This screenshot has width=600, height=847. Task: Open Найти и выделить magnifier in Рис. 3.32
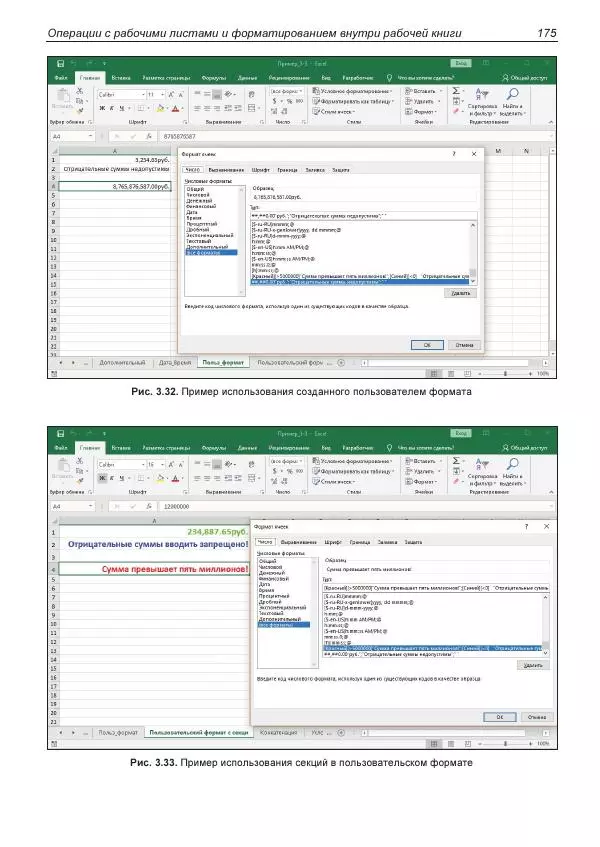511,103
